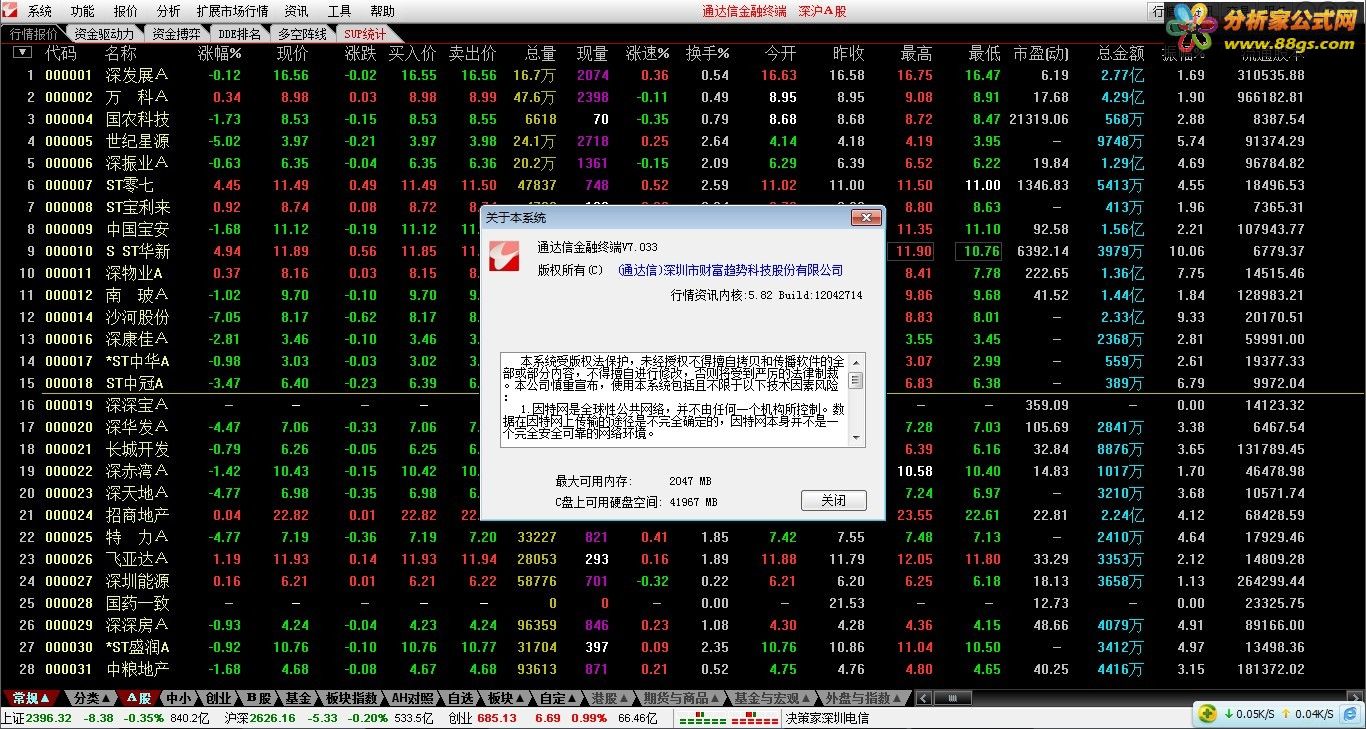
Task: Select the 自选 bottom tab
Action: click(x=460, y=698)
